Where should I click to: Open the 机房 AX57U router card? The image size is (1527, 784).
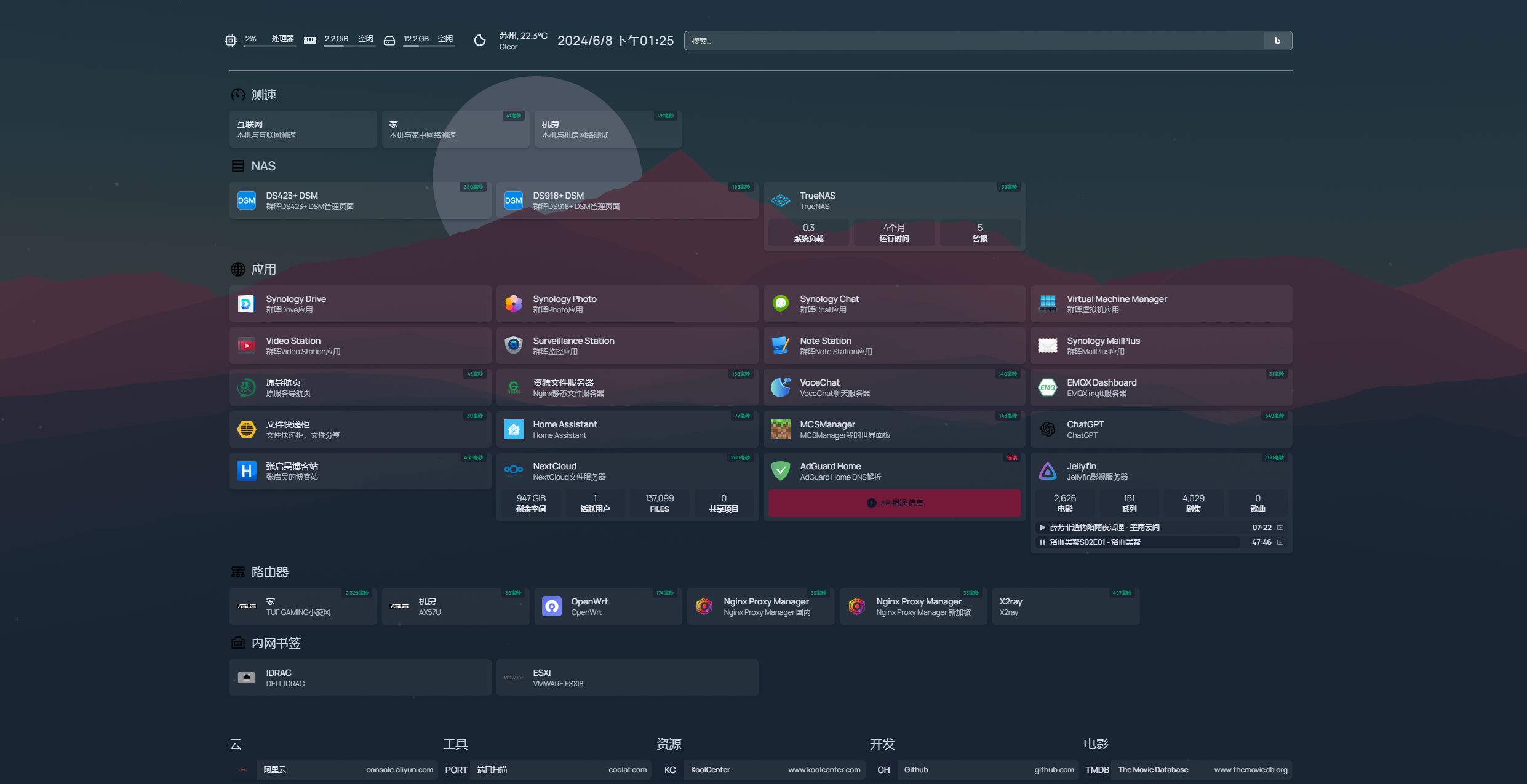(456, 606)
